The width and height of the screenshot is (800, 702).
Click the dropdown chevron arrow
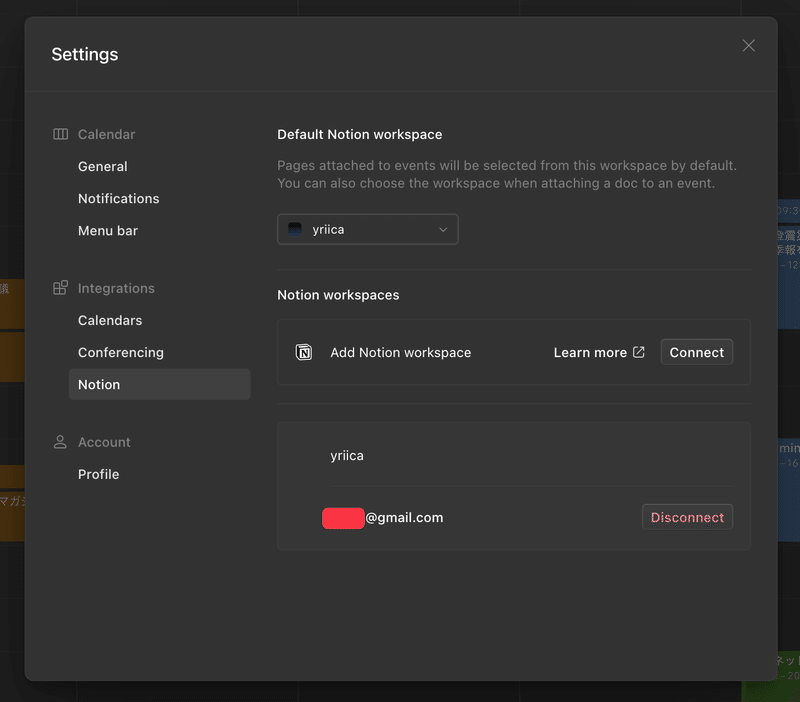(x=443, y=230)
